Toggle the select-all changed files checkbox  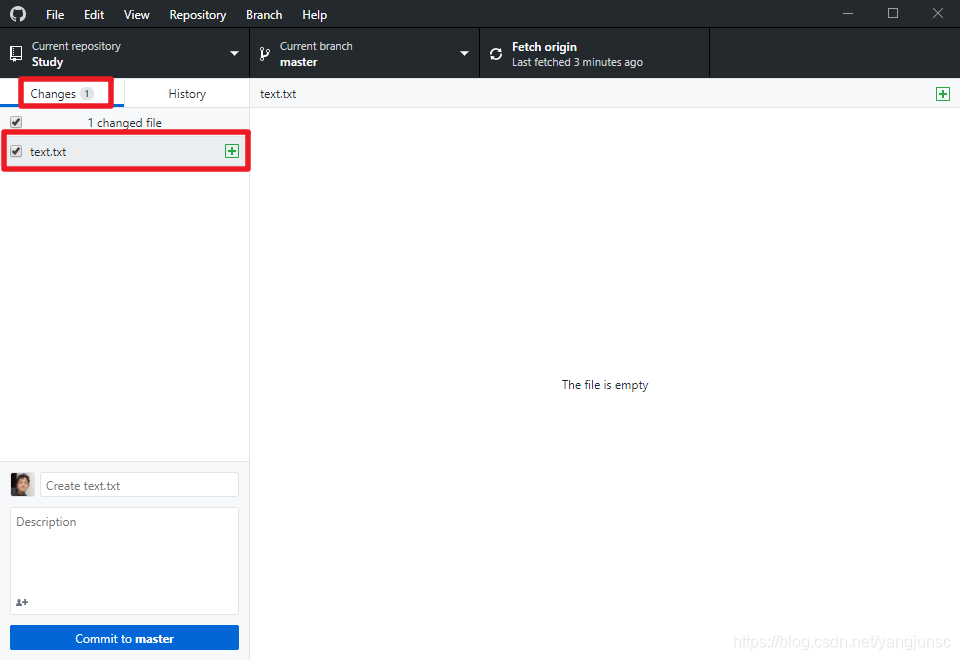tap(16, 122)
